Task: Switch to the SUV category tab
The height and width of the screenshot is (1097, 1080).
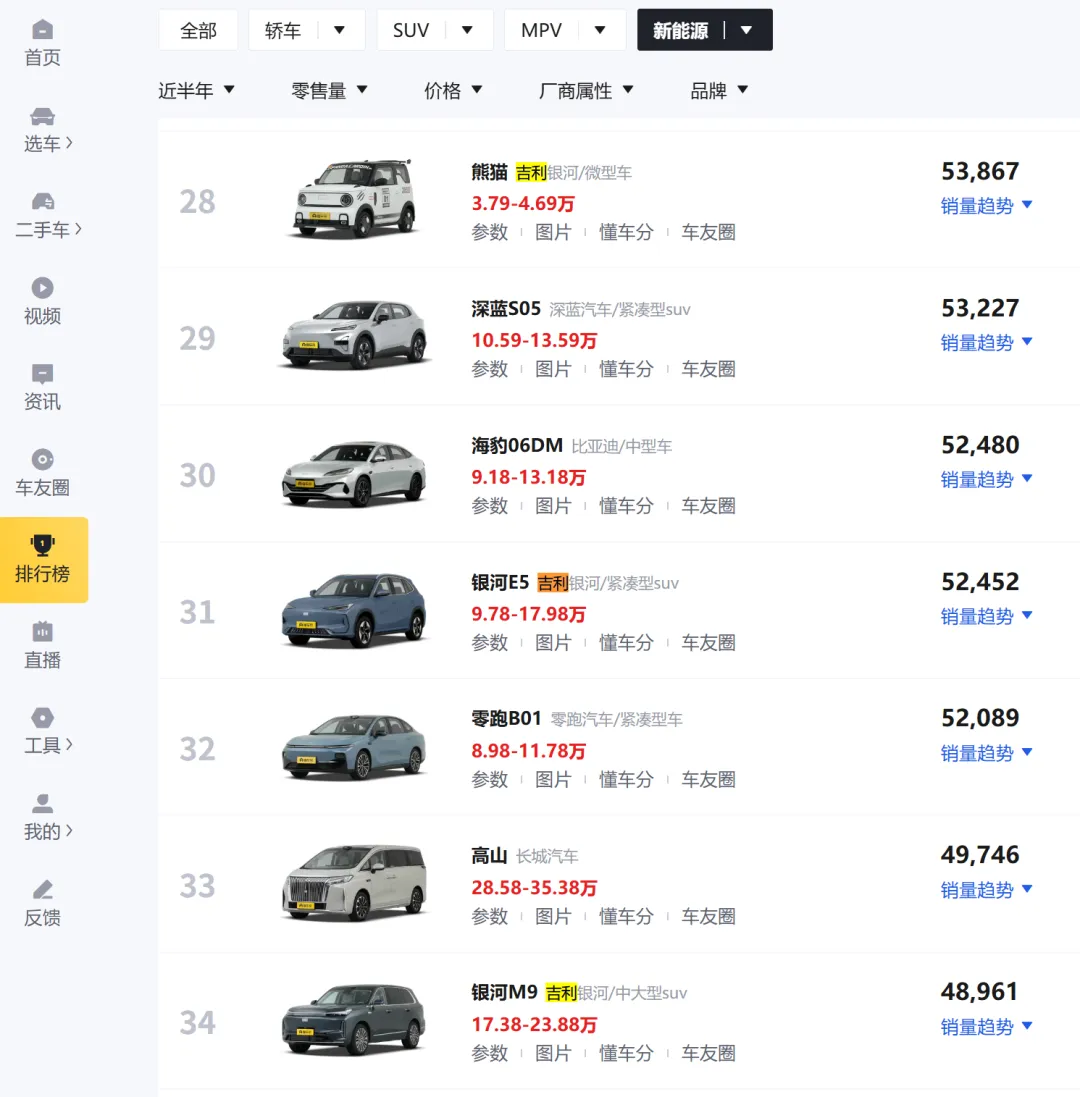Action: click(434, 31)
